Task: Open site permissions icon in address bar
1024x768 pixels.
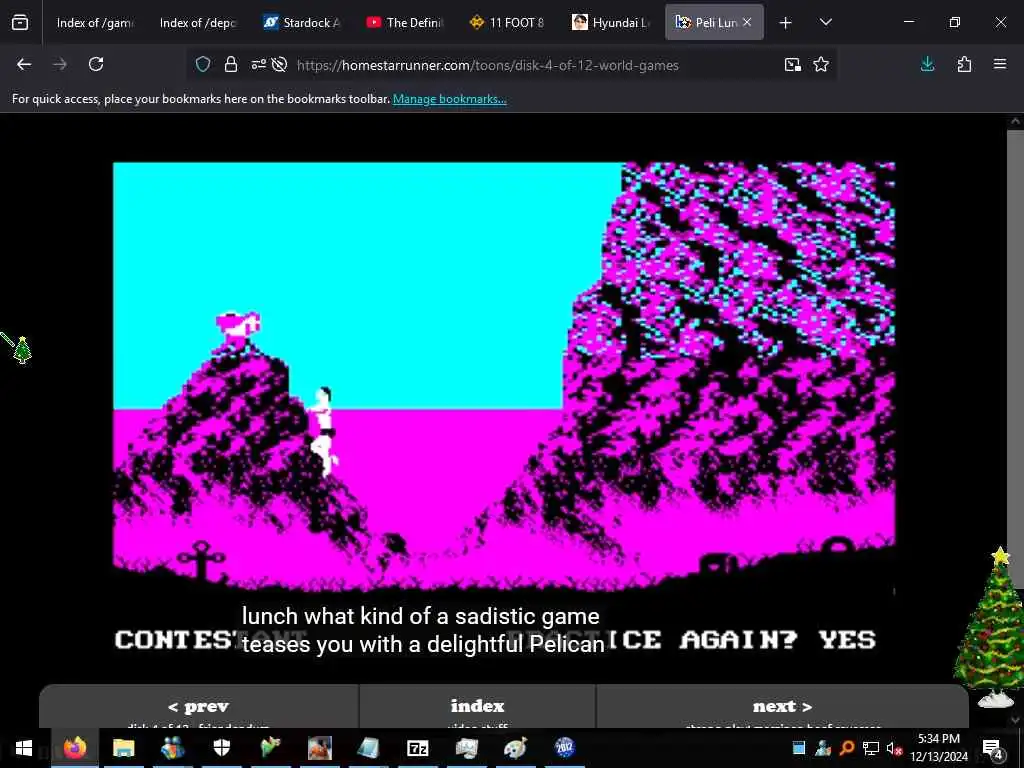Action: 259,64
